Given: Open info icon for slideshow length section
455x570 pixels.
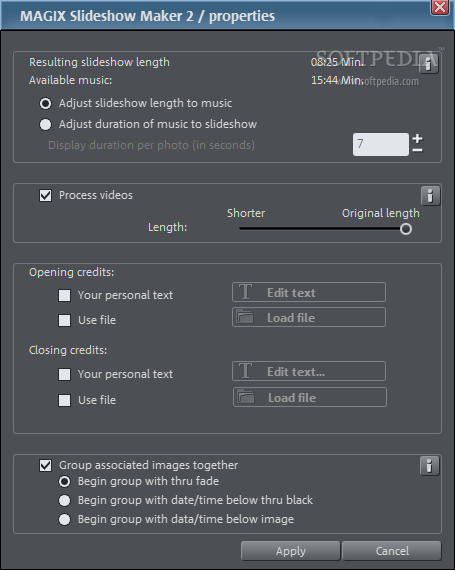Looking at the screenshot, I should 429,64.
